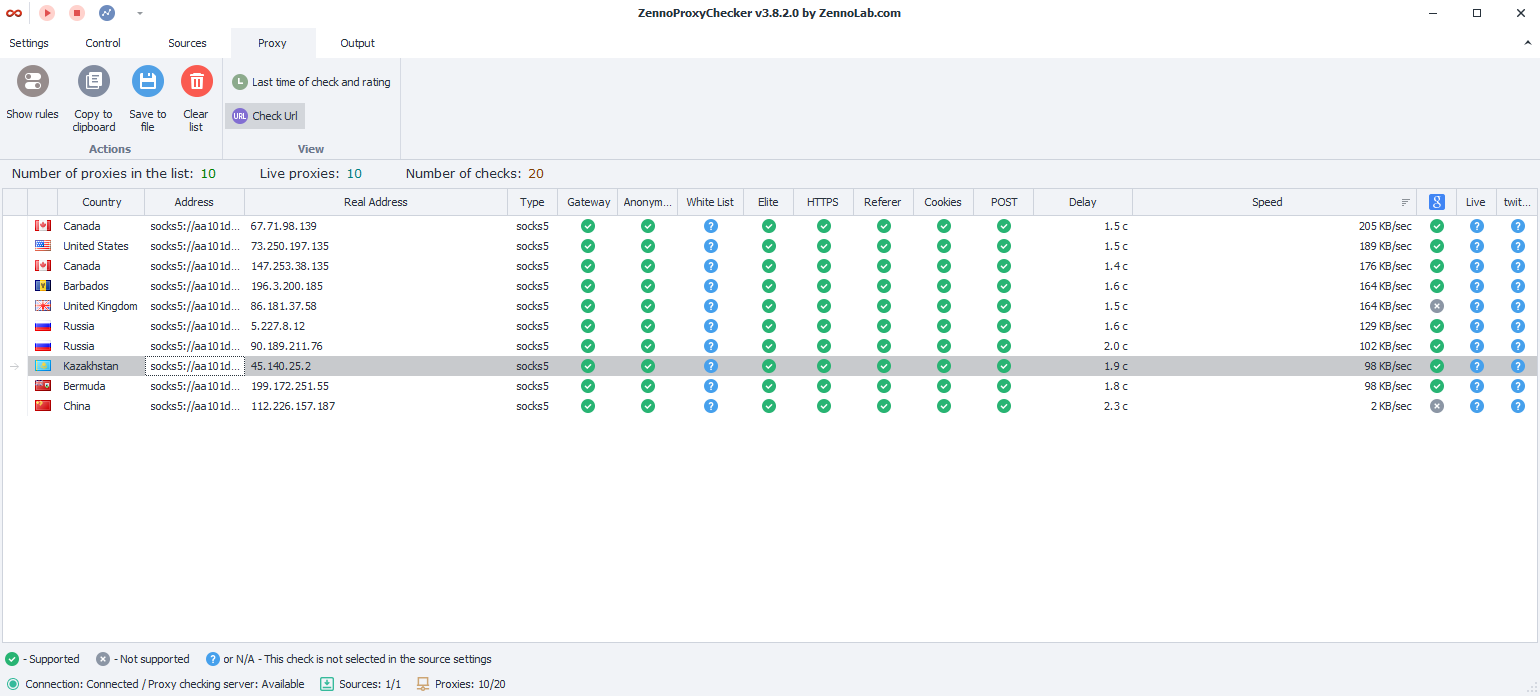Click the connection status indicator icon
The image size is (1540, 696).
(x=13, y=684)
